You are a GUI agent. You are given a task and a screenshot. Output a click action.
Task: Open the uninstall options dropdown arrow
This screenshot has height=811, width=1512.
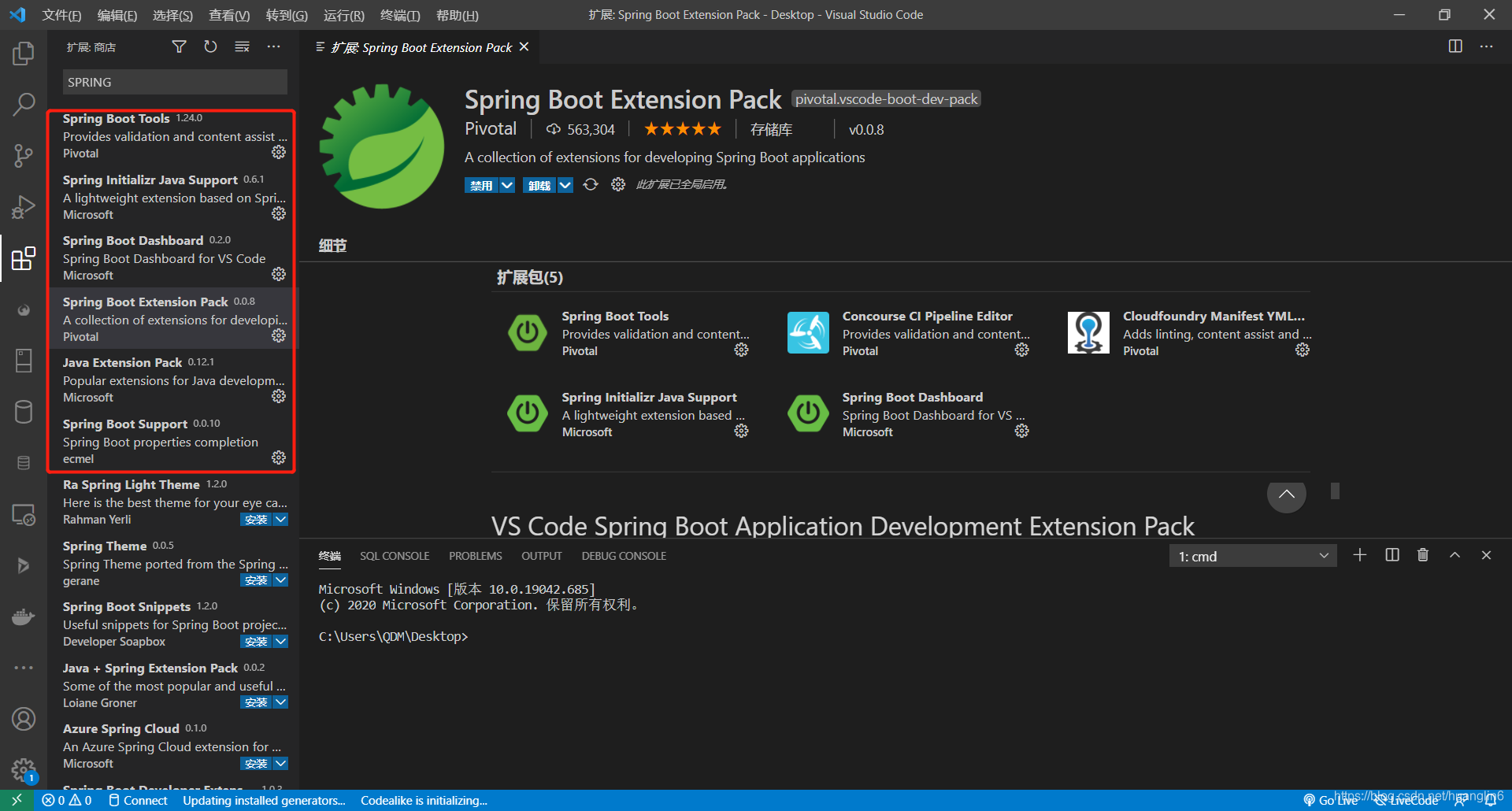pyautogui.click(x=565, y=185)
